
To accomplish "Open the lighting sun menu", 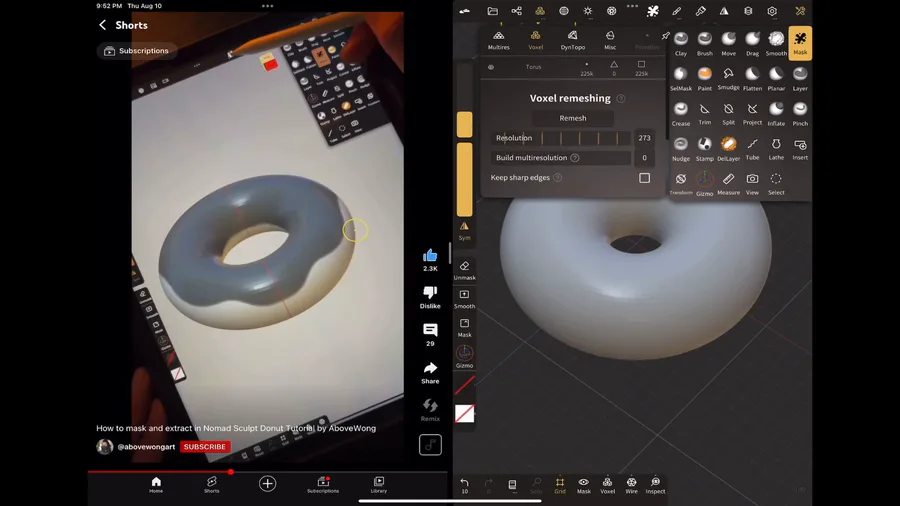I will 588,11.
